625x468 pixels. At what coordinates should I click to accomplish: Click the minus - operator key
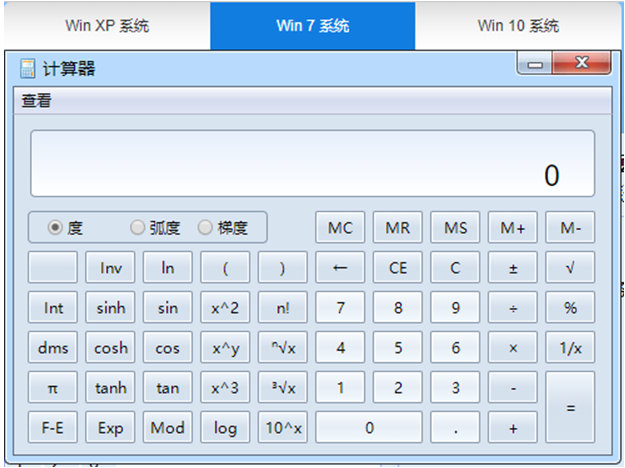pyautogui.click(x=513, y=387)
